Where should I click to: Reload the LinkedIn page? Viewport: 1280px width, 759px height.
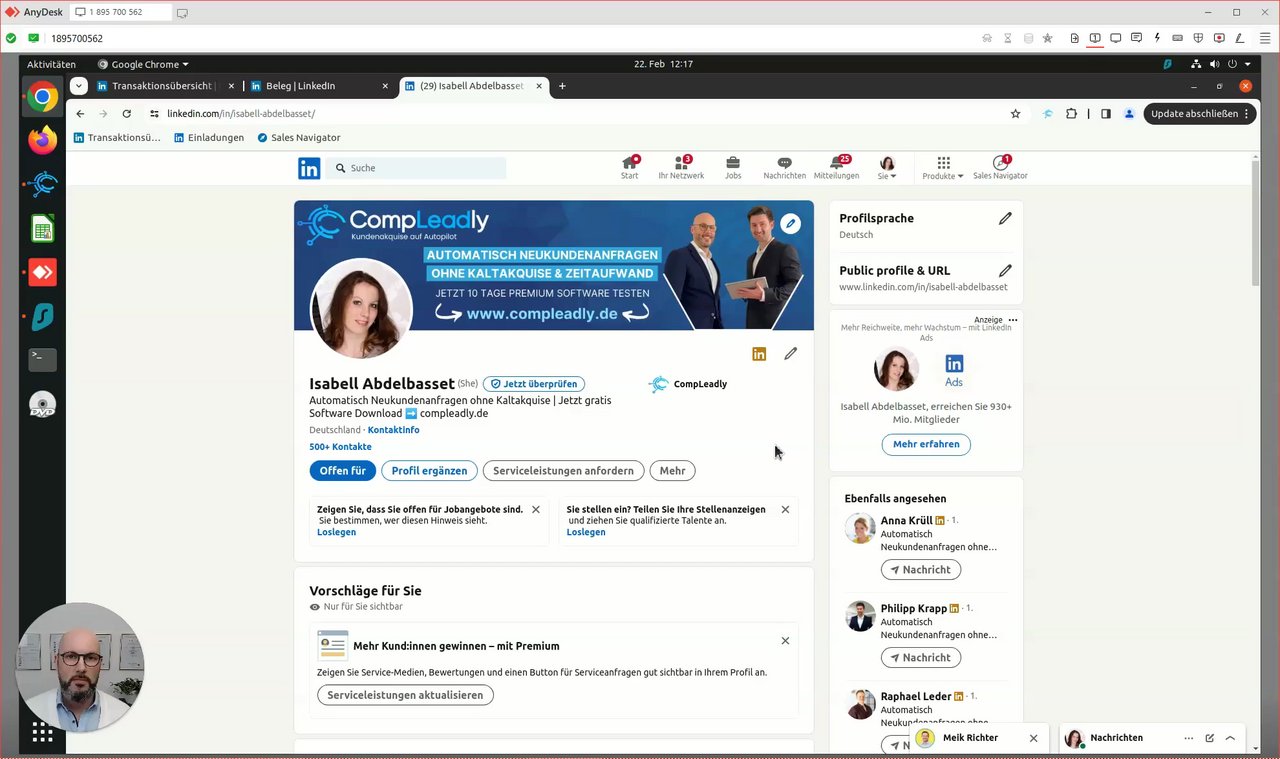(126, 114)
